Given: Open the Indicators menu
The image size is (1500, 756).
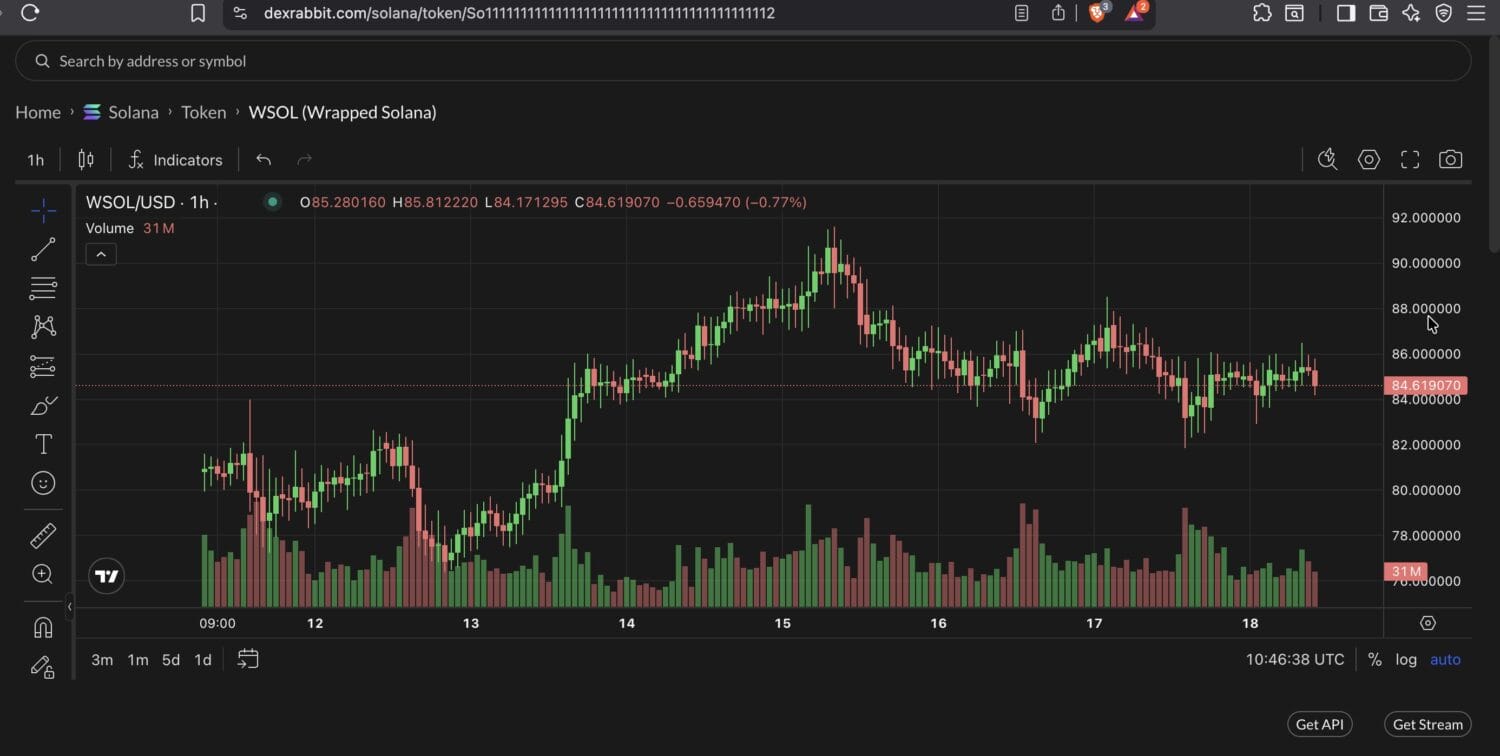Looking at the screenshot, I should pos(176,160).
